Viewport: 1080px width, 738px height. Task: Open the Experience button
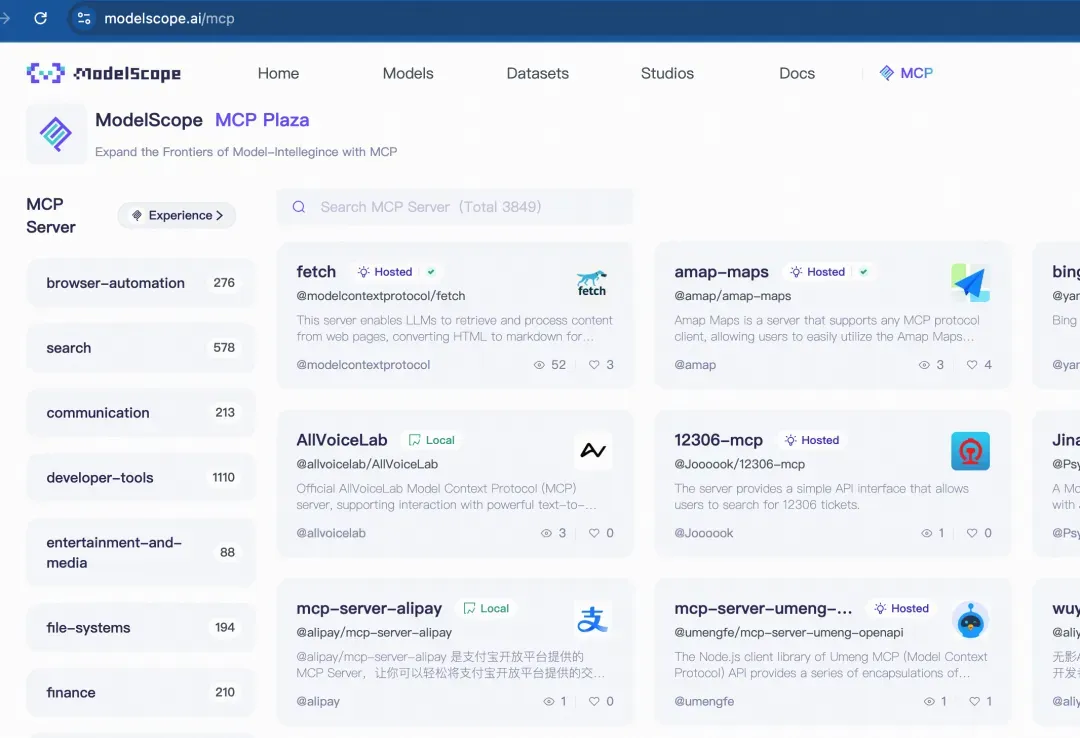pyautogui.click(x=177, y=215)
